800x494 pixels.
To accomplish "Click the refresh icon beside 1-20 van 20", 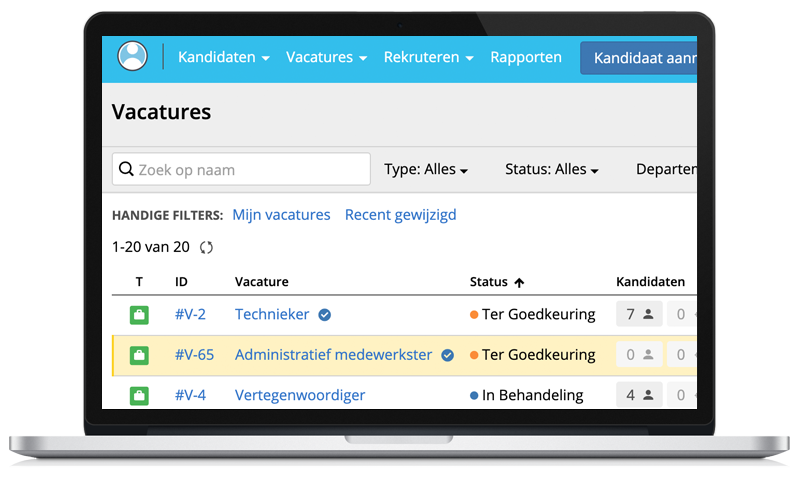I will 207,247.
